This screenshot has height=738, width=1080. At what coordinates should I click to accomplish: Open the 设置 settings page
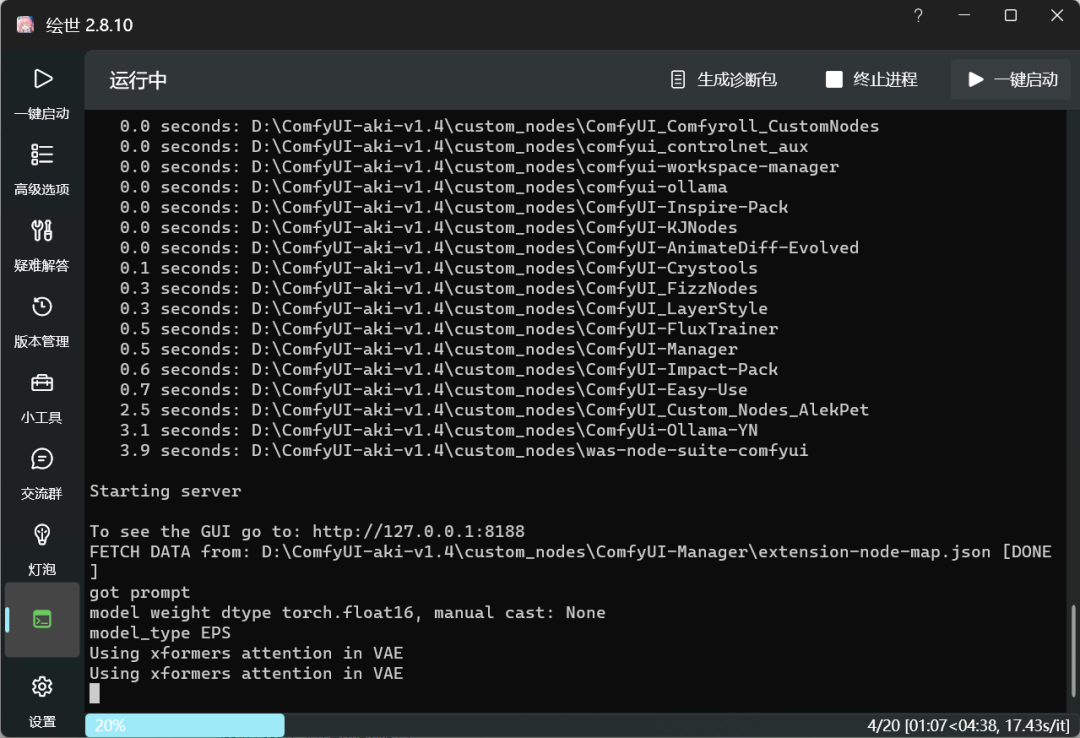point(42,702)
